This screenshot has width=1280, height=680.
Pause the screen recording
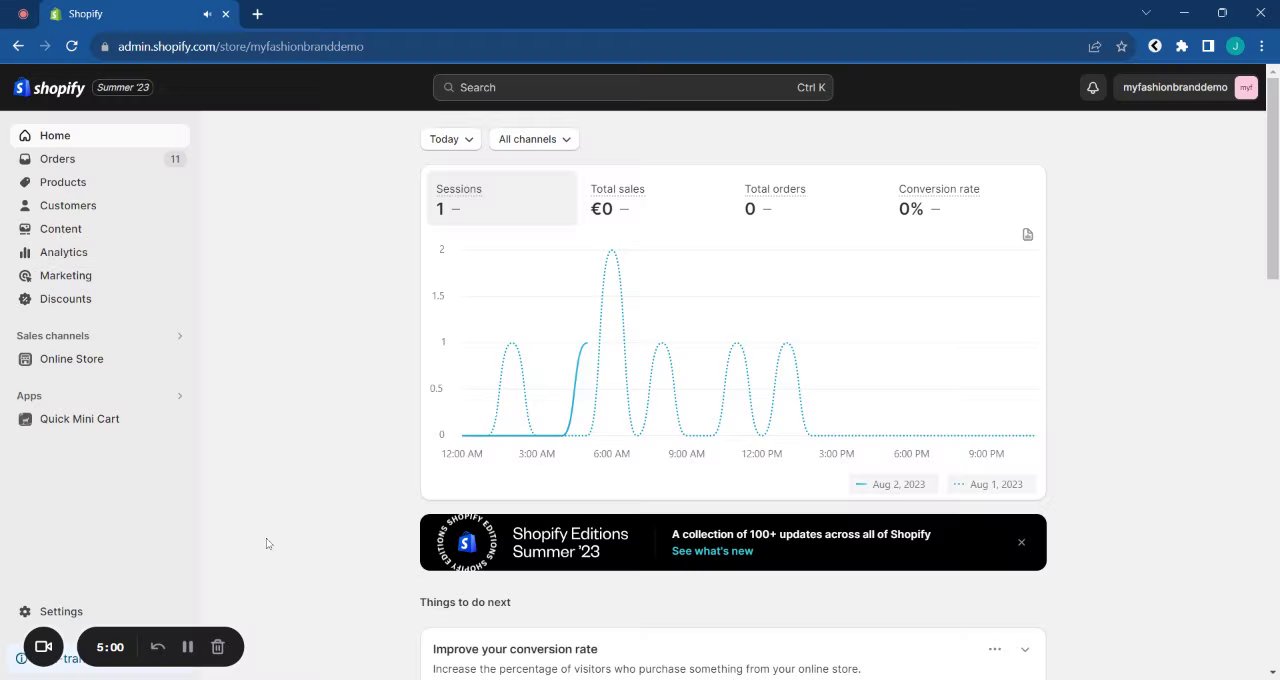tap(187, 647)
